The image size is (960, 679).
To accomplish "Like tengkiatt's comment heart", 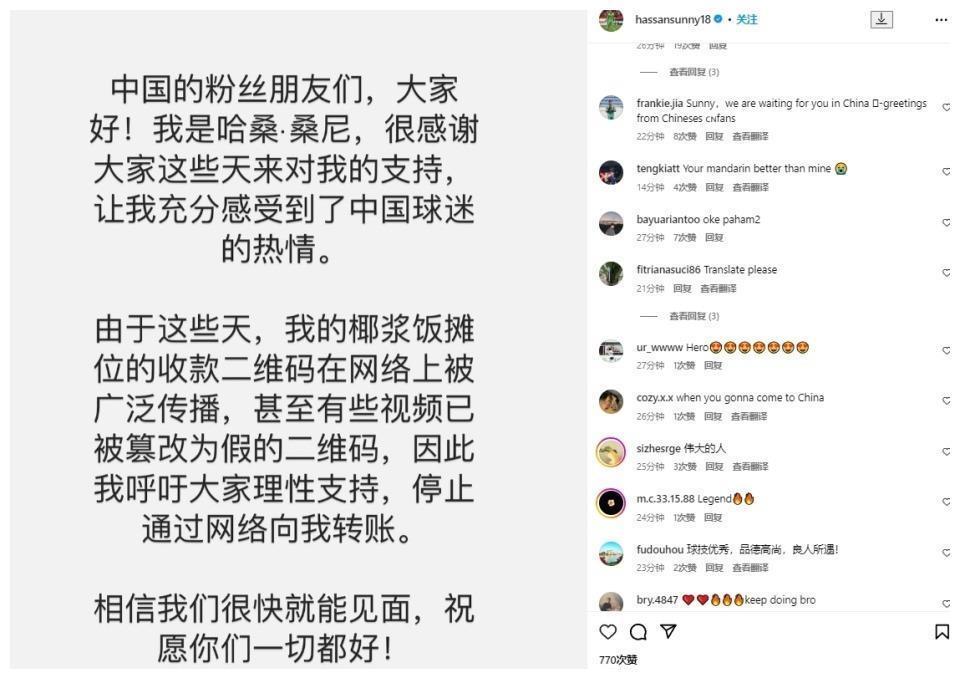I will (947, 171).
